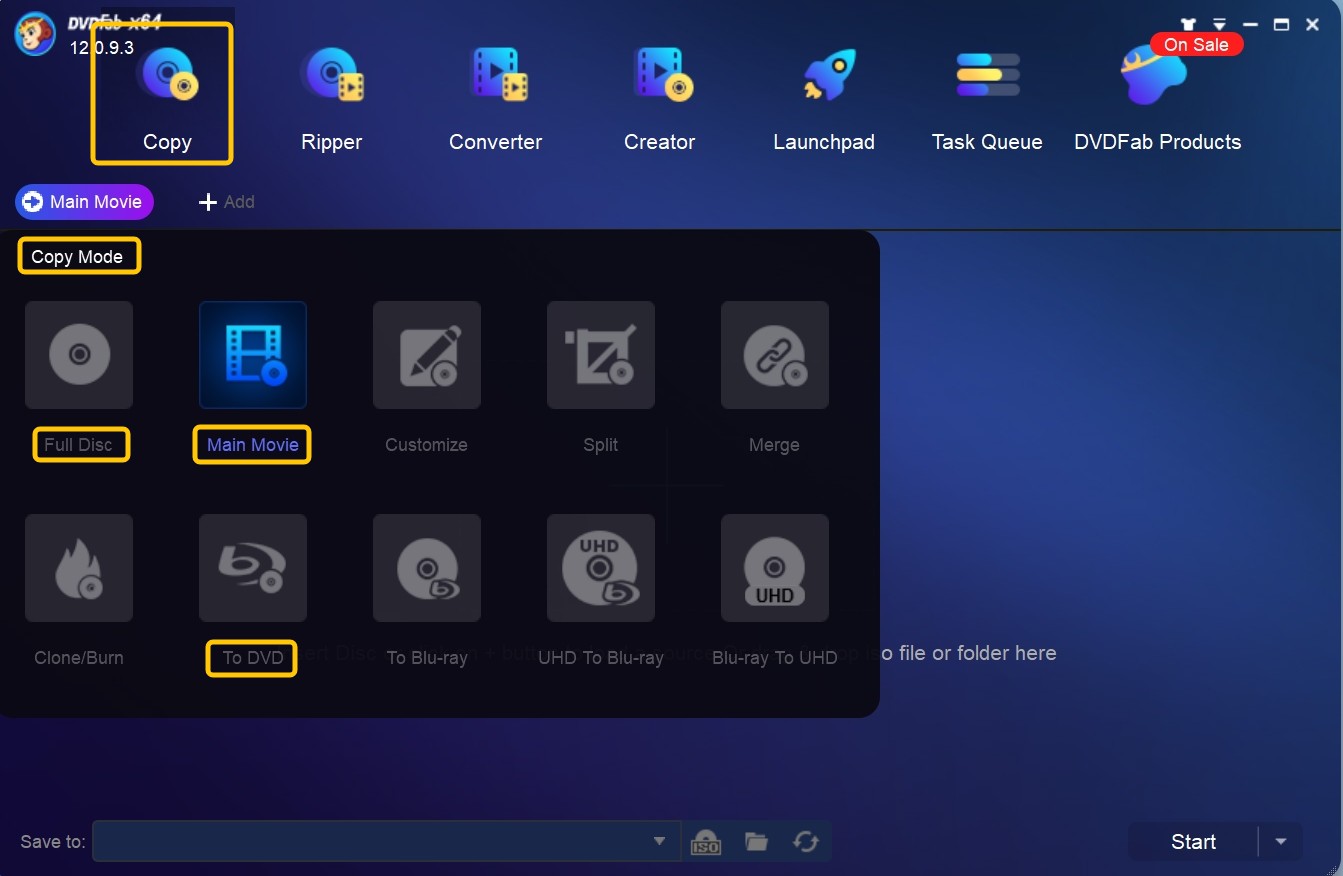Click the Add button
The image size is (1343, 876).
click(x=227, y=202)
